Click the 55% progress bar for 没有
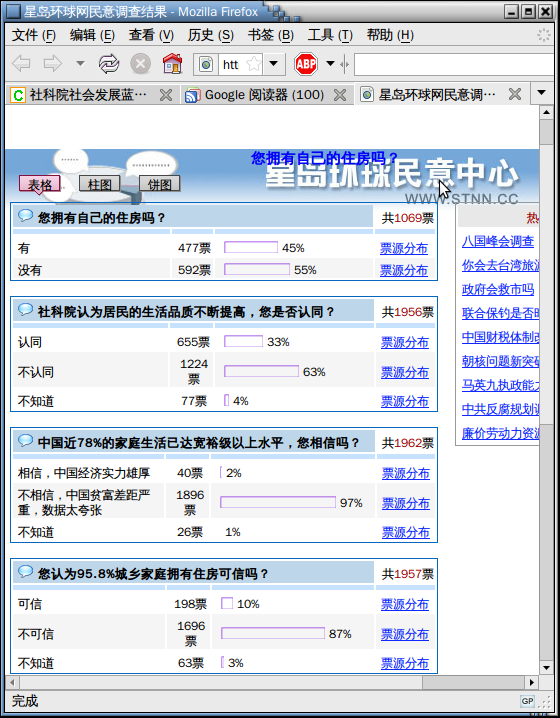The image size is (560, 718). 257,269
